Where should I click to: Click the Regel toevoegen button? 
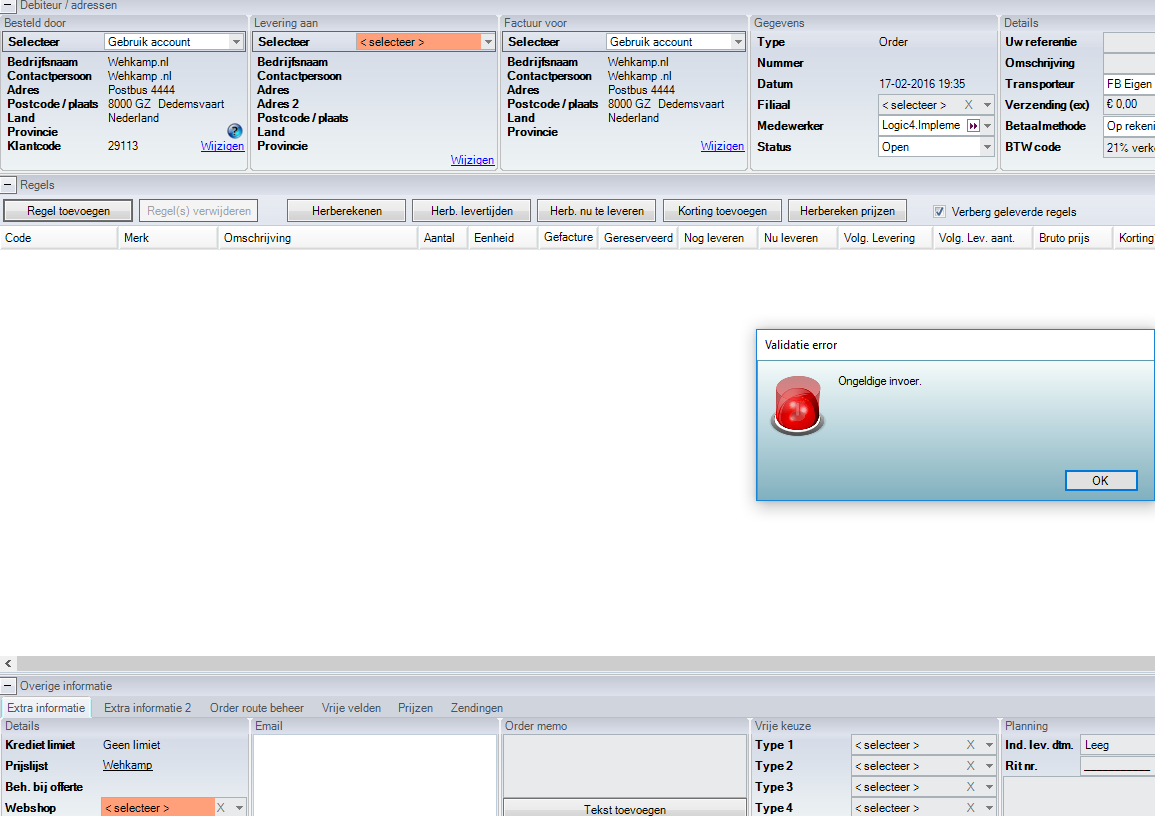68,211
